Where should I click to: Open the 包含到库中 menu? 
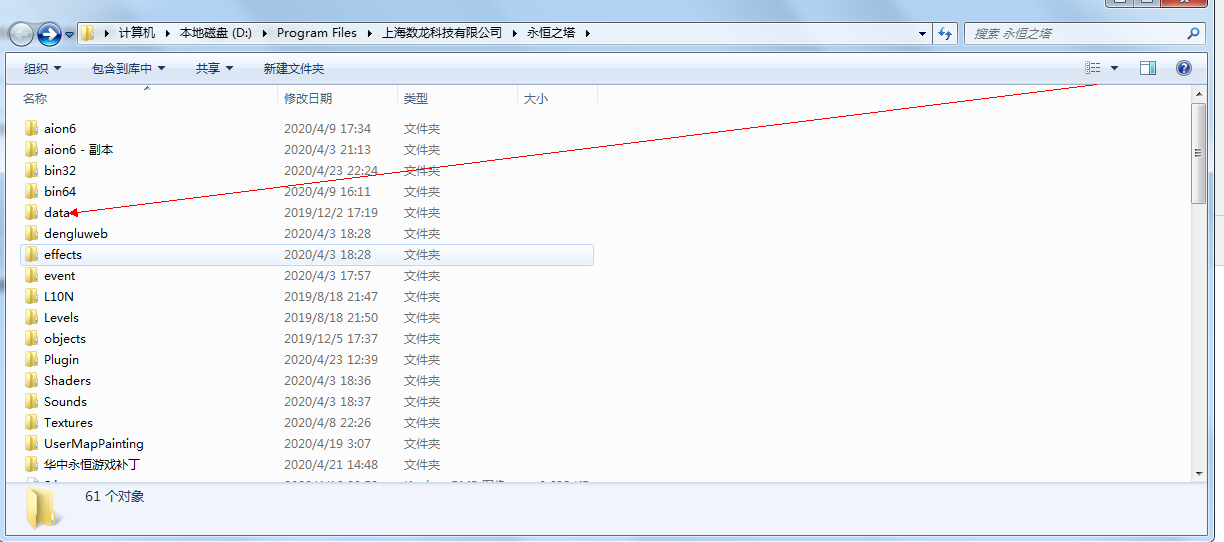(x=128, y=68)
